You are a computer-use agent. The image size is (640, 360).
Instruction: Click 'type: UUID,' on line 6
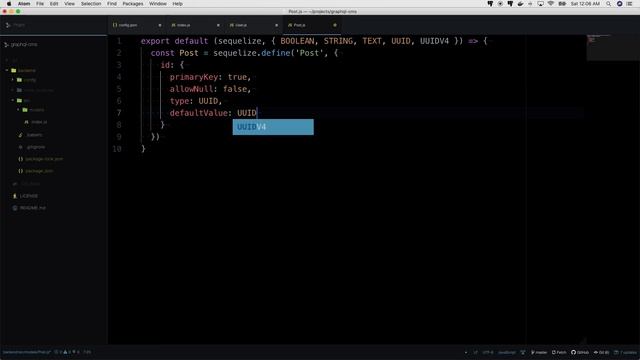[x=196, y=101]
